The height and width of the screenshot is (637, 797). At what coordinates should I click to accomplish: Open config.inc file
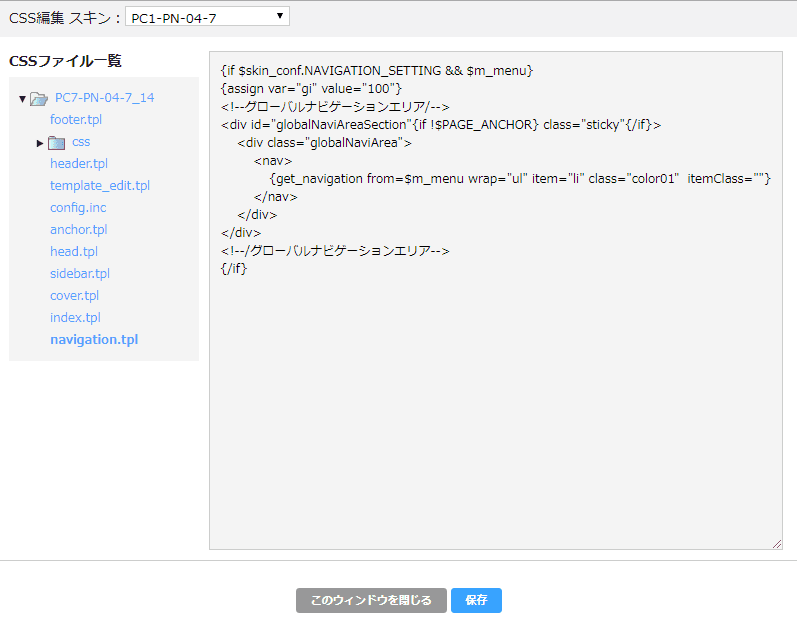point(78,207)
